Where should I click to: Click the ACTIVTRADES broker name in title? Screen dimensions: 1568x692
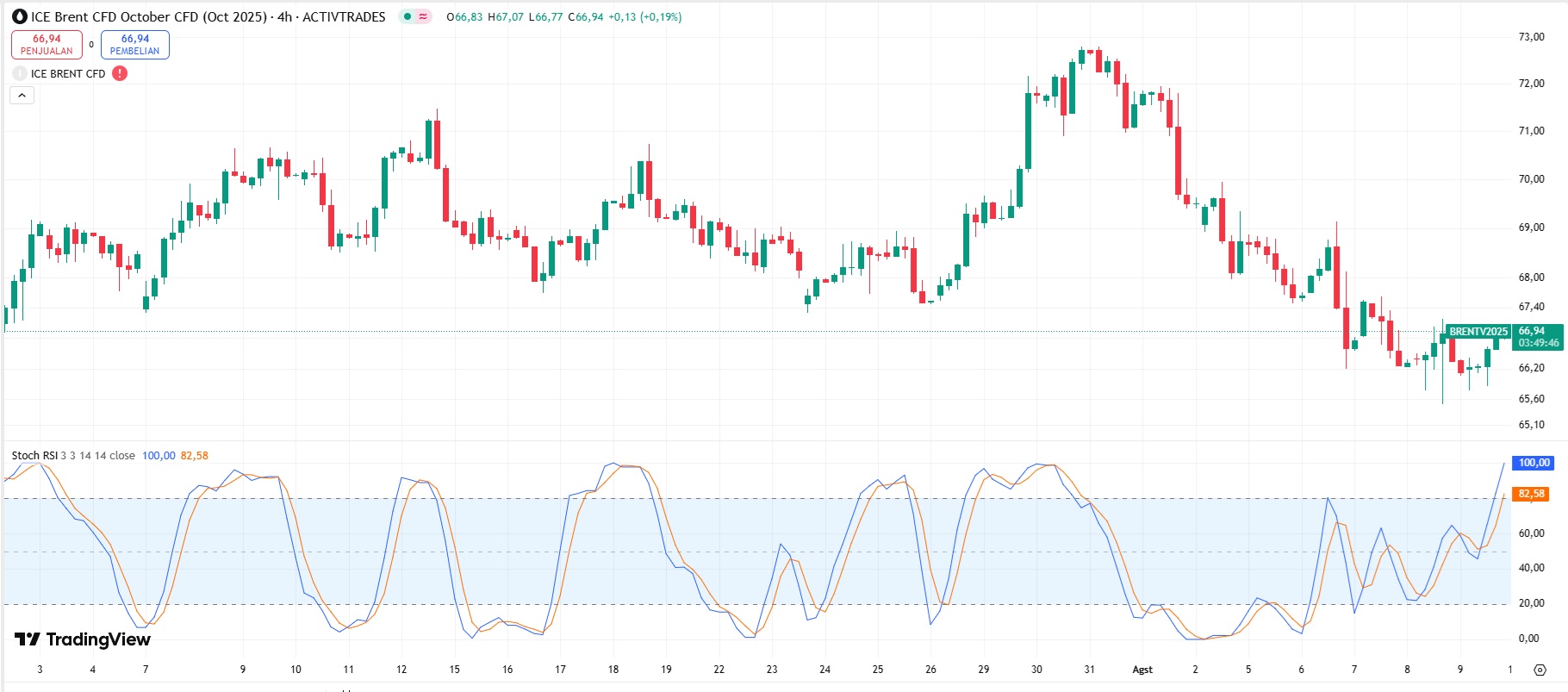344,17
